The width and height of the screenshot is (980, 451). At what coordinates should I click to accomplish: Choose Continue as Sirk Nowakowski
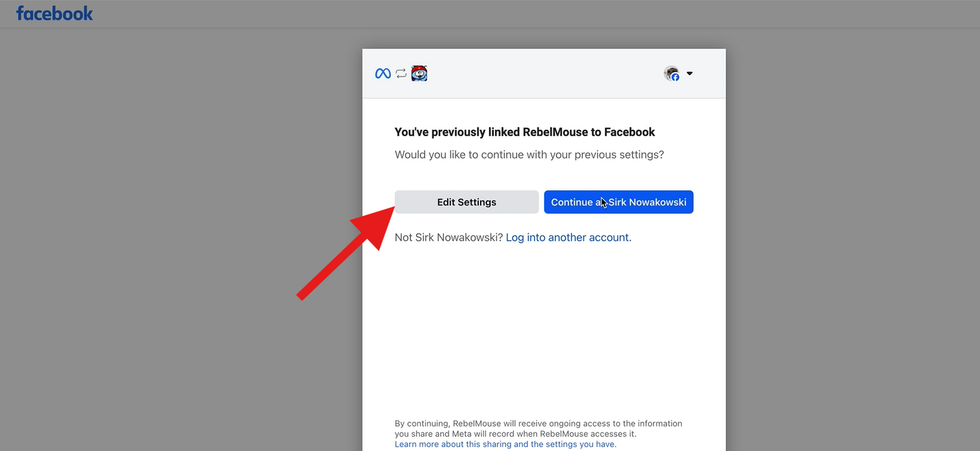tap(618, 202)
